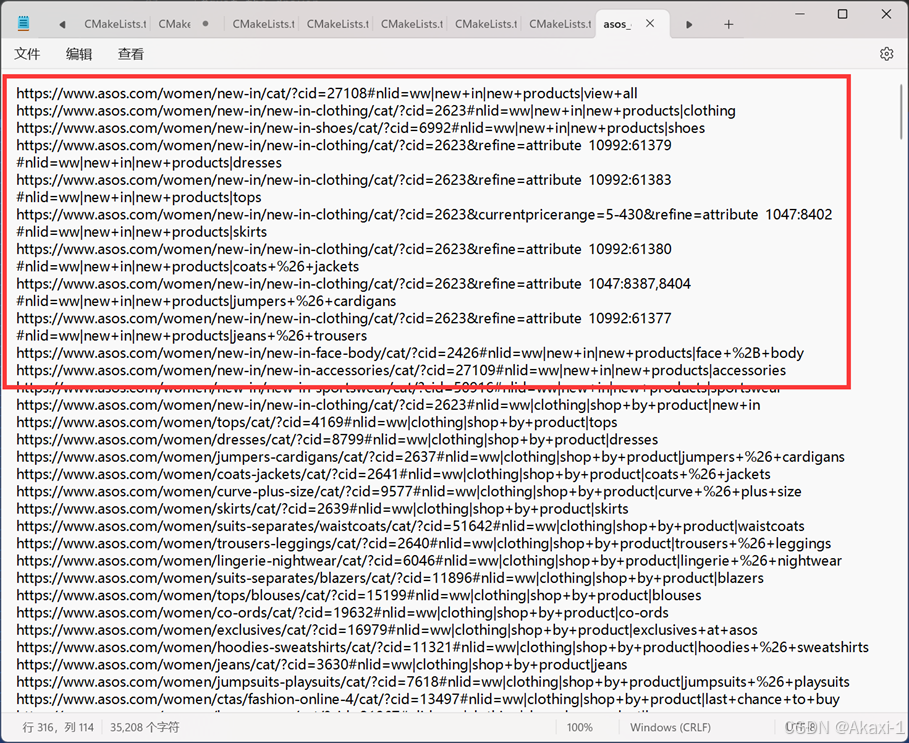Switch to the last CMakeLists.t tab before asos_

pyautogui.click(x=560, y=24)
